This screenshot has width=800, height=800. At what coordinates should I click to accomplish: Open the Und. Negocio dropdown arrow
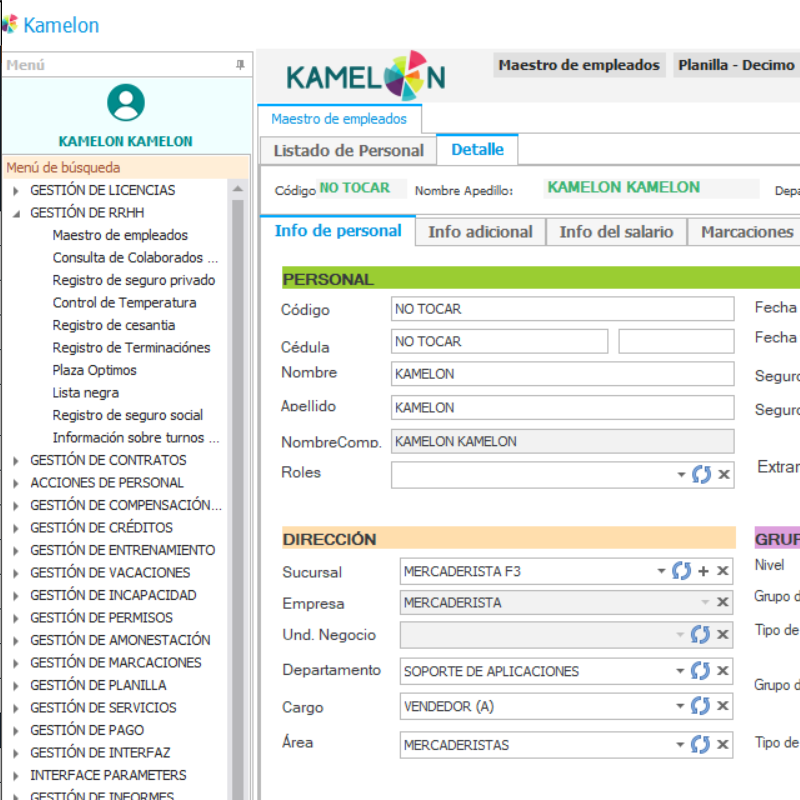[x=680, y=635]
